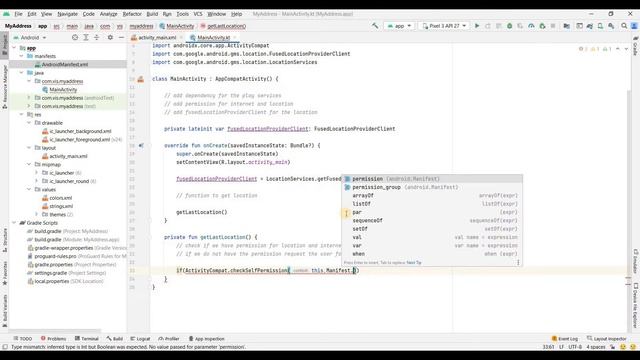
Task: Open the Event Log panel
Action: (565, 339)
